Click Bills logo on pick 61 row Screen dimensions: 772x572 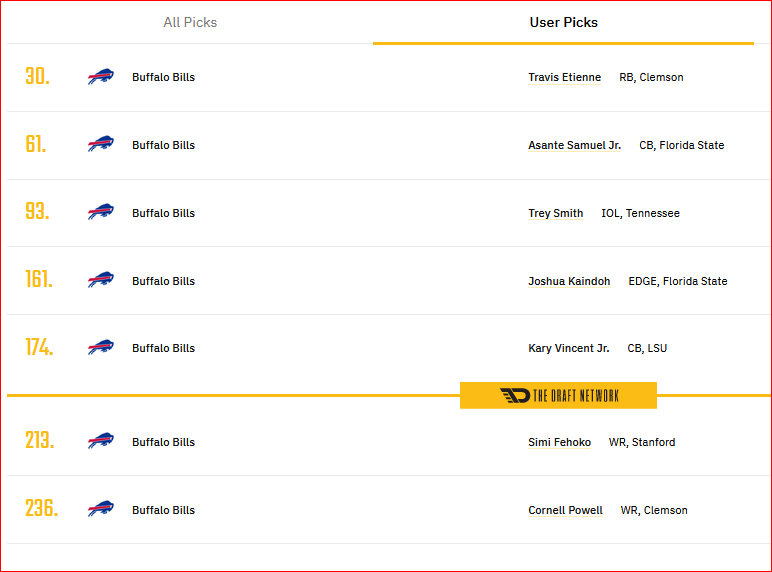(x=101, y=144)
